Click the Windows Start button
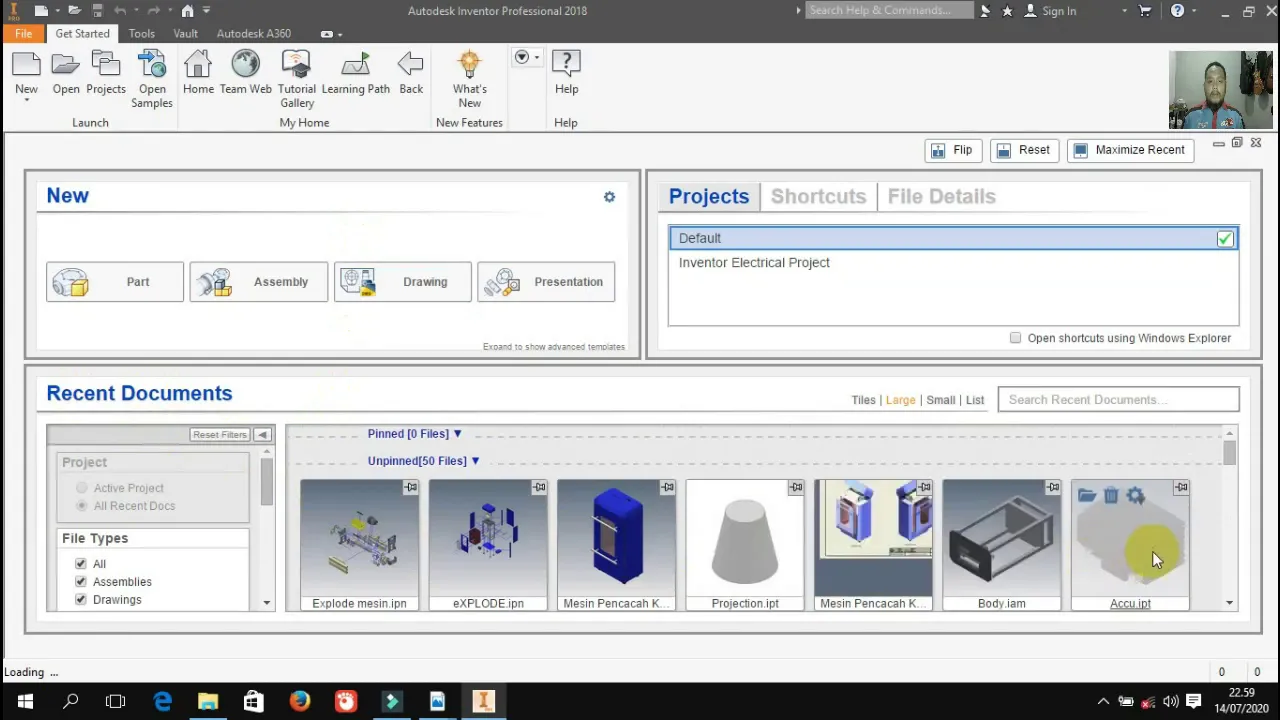This screenshot has height=720, width=1280. coord(24,702)
